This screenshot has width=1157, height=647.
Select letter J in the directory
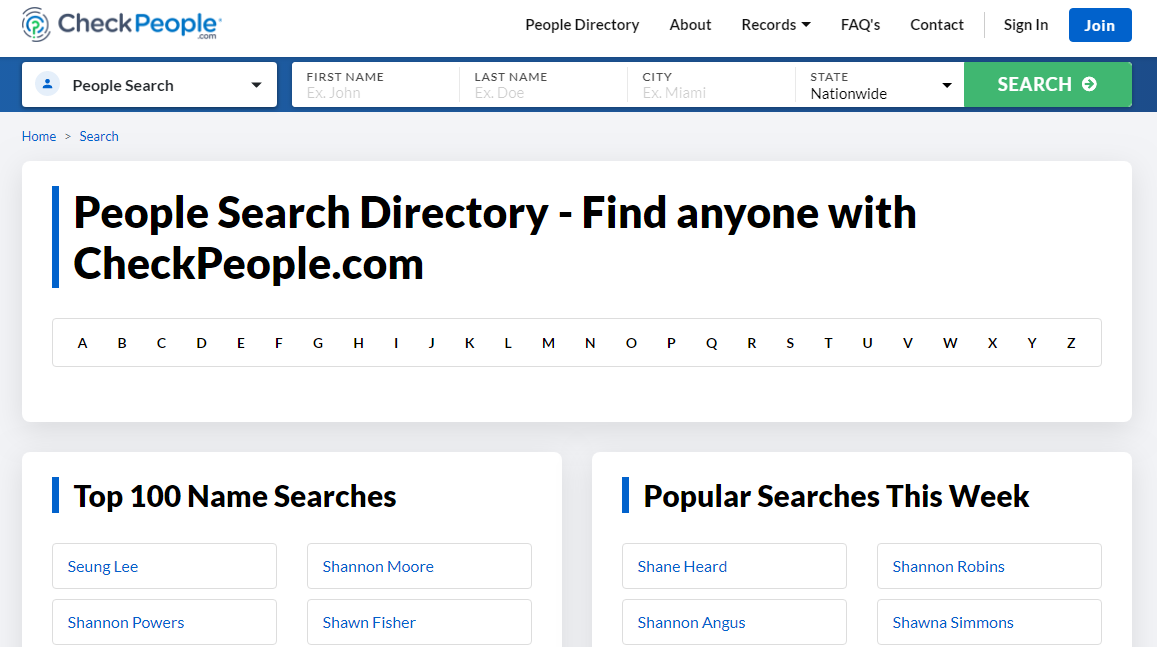pos(432,343)
